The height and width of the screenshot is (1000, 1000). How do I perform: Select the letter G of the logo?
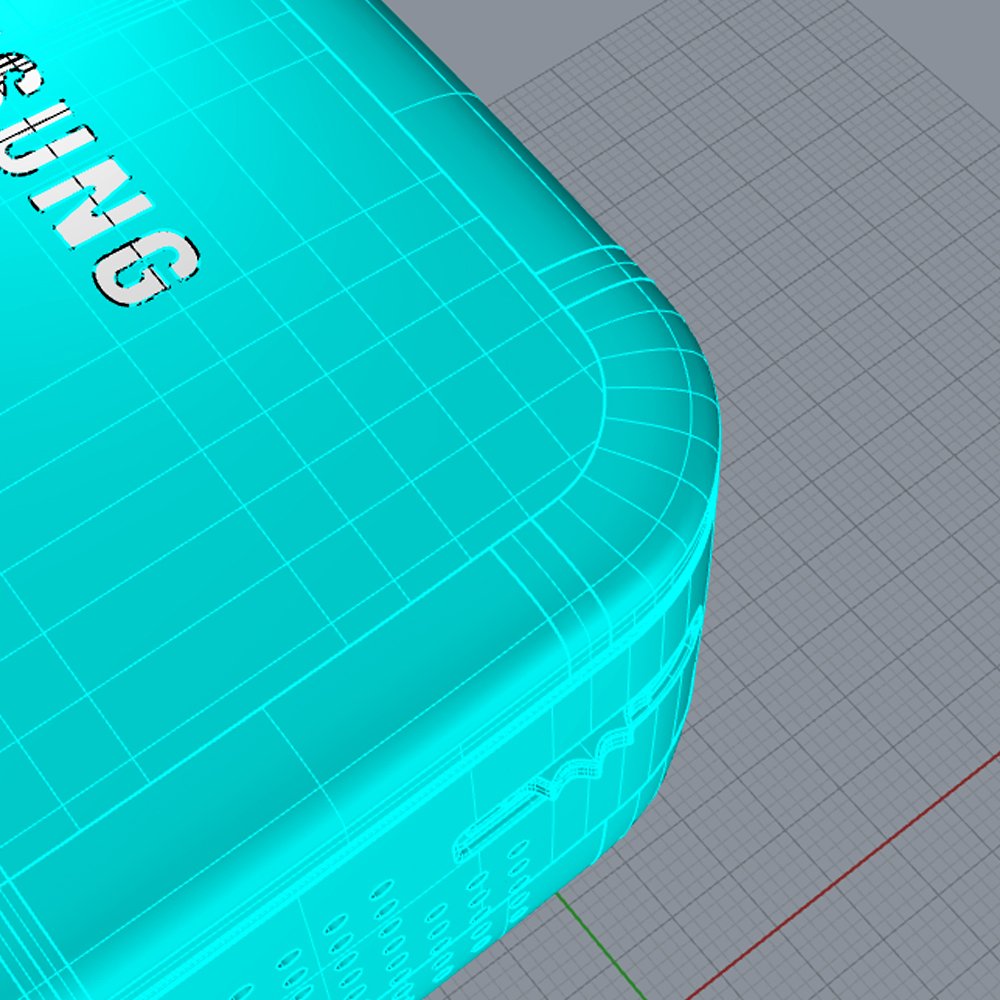146,268
